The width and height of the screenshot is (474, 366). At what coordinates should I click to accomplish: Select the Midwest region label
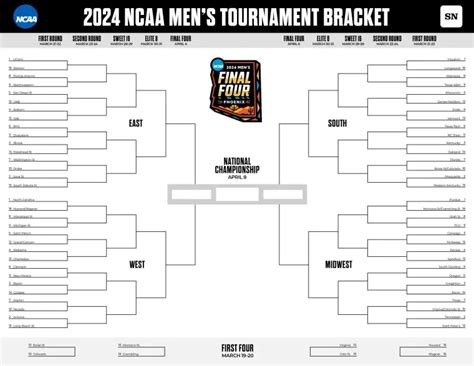(338, 265)
